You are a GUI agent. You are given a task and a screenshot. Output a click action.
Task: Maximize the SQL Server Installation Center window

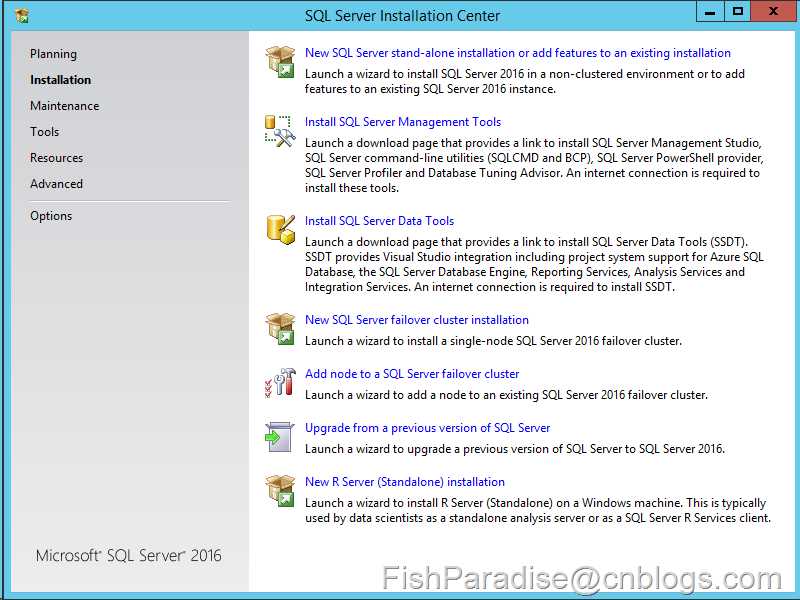737,12
